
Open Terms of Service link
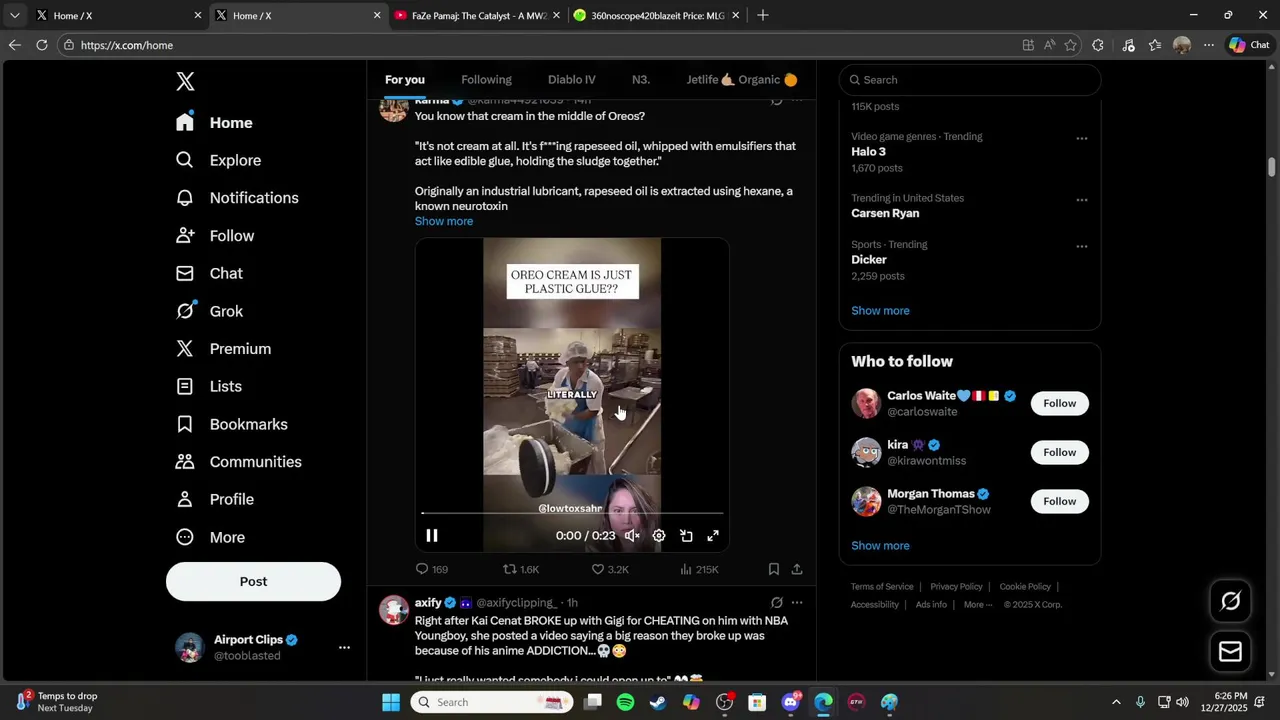[882, 587]
